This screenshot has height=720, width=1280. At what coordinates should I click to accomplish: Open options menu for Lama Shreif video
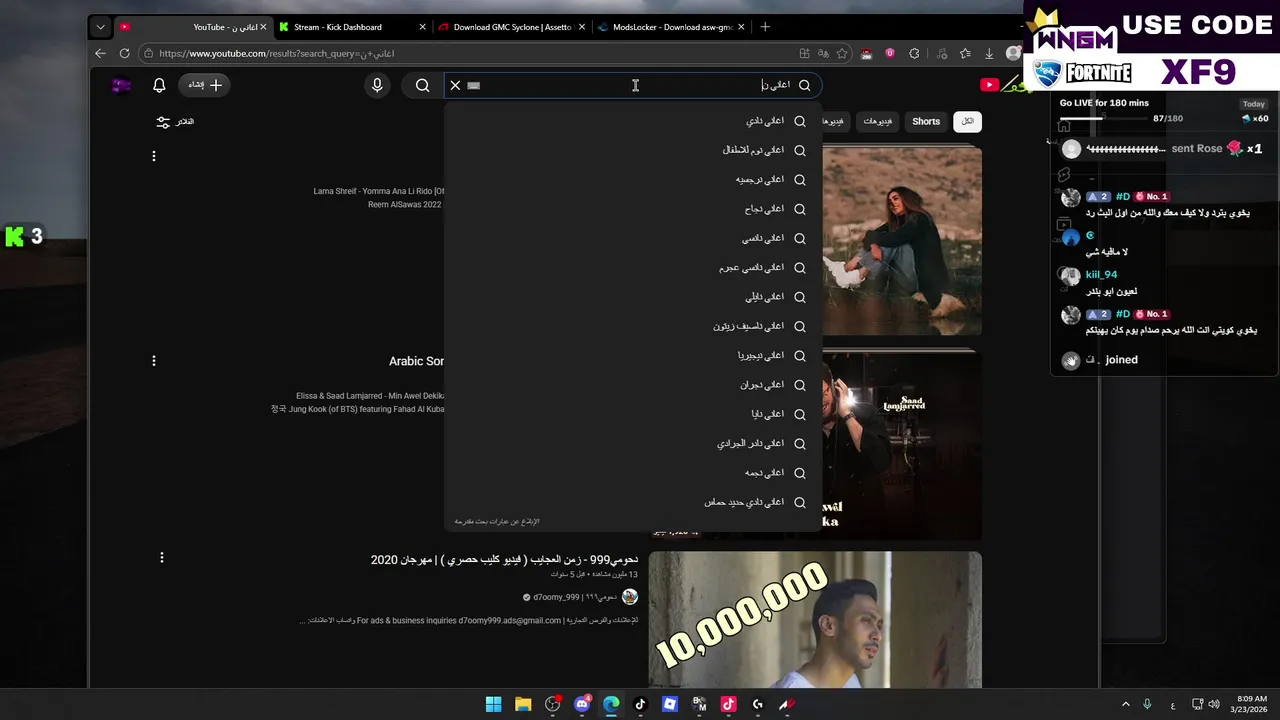[x=153, y=156]
